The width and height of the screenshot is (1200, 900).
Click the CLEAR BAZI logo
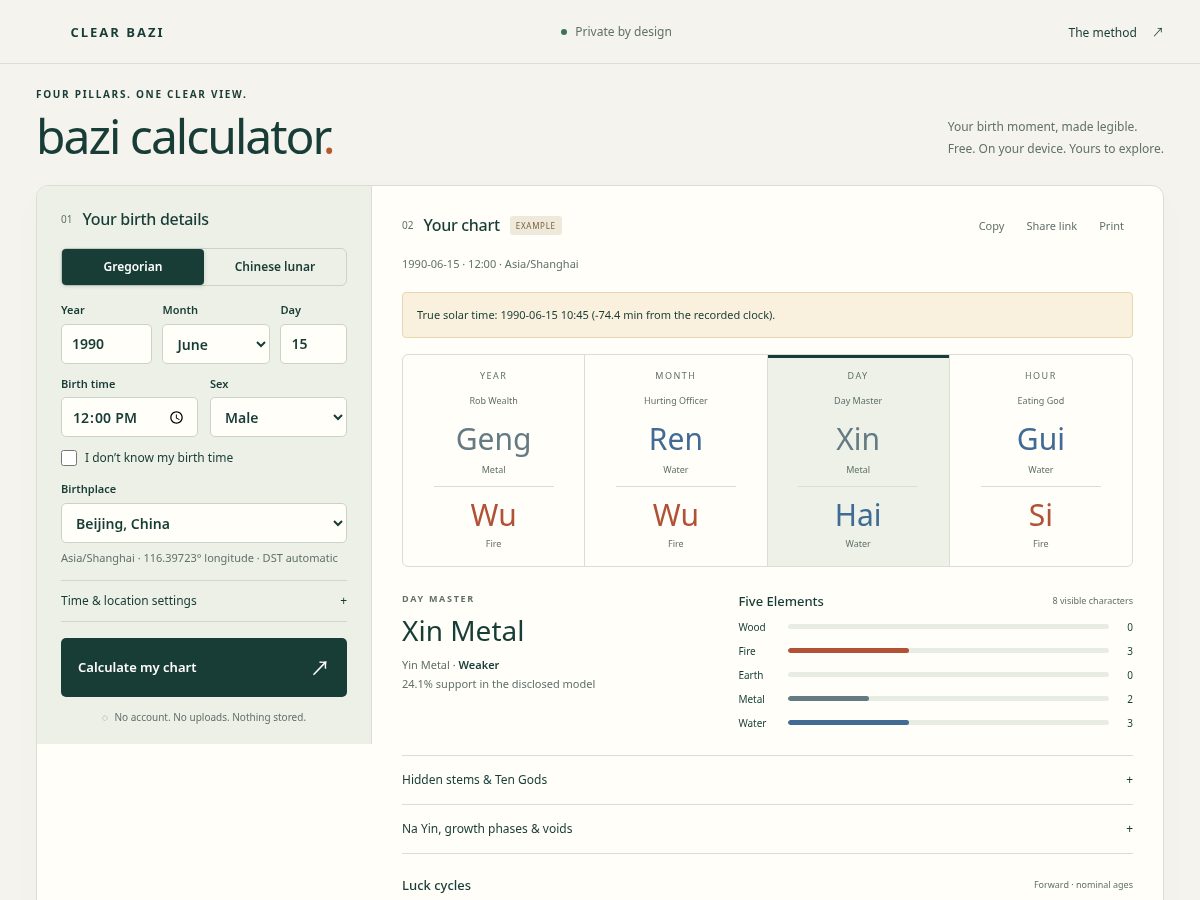[117, 32]
